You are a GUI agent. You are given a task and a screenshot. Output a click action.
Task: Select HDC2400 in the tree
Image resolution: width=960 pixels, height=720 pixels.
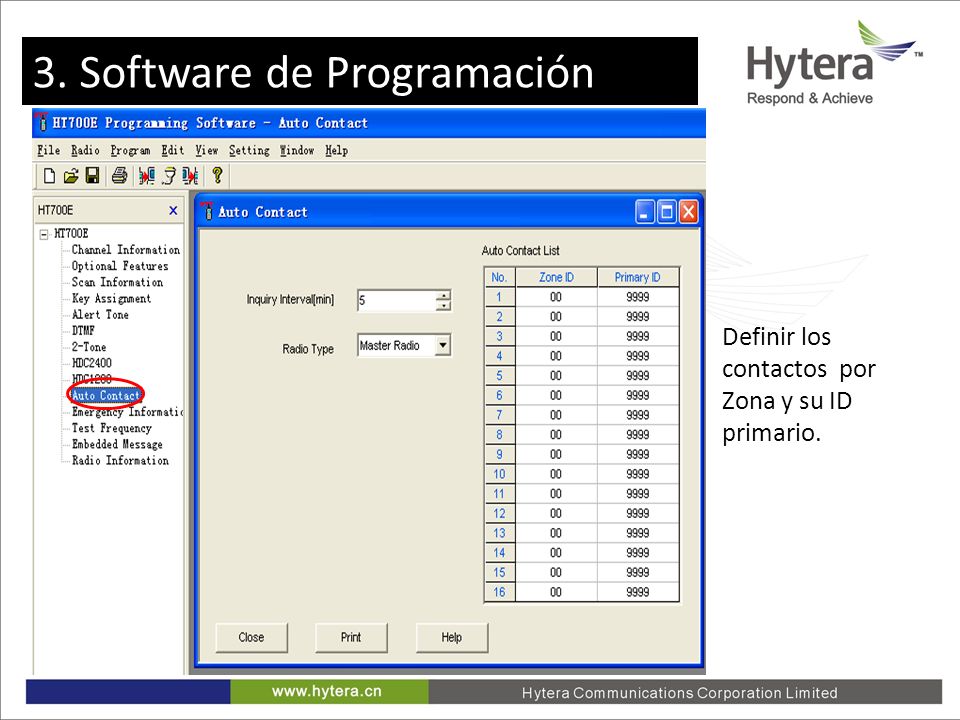click(92, 363)
